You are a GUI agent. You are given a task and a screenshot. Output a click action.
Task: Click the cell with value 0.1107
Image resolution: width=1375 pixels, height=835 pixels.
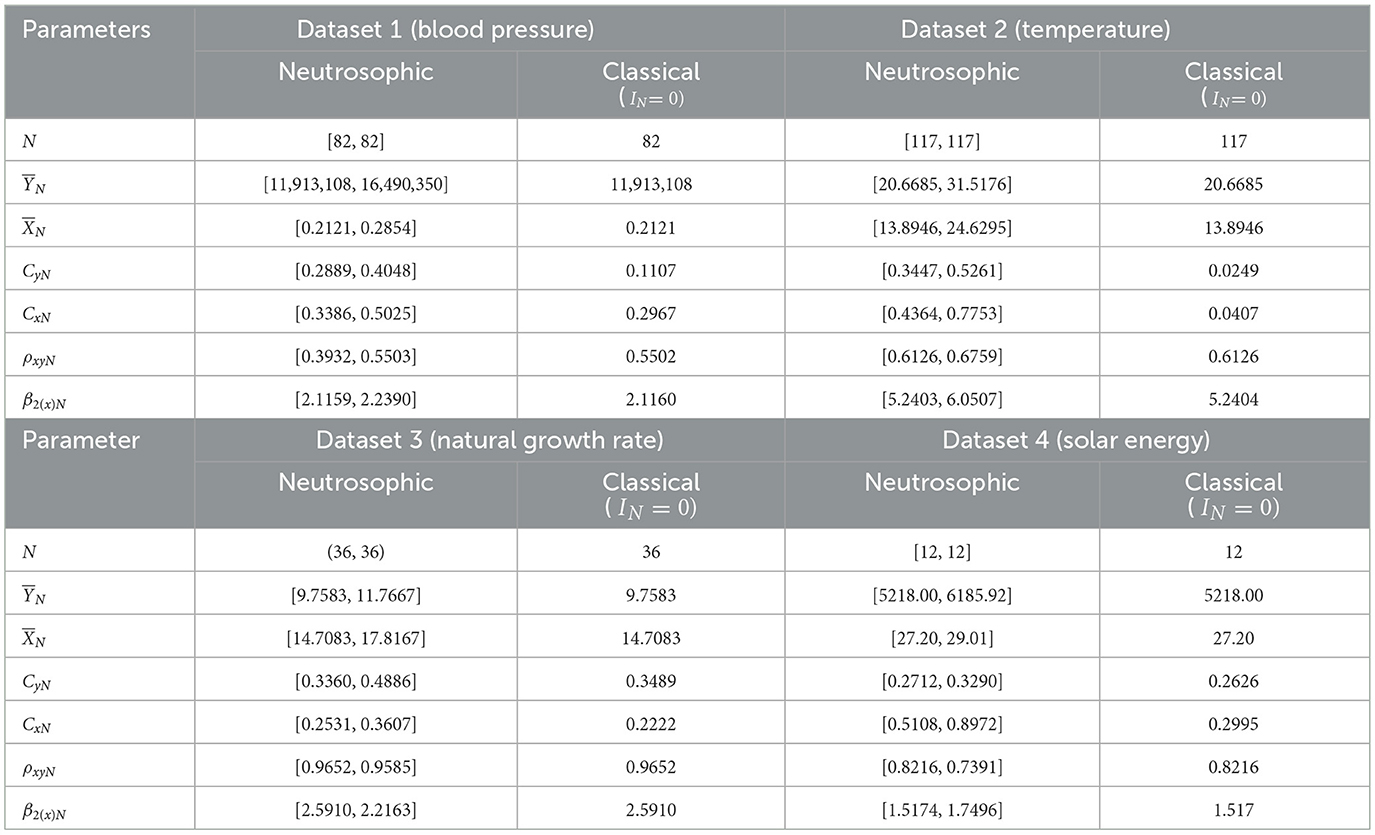point(651,270)
